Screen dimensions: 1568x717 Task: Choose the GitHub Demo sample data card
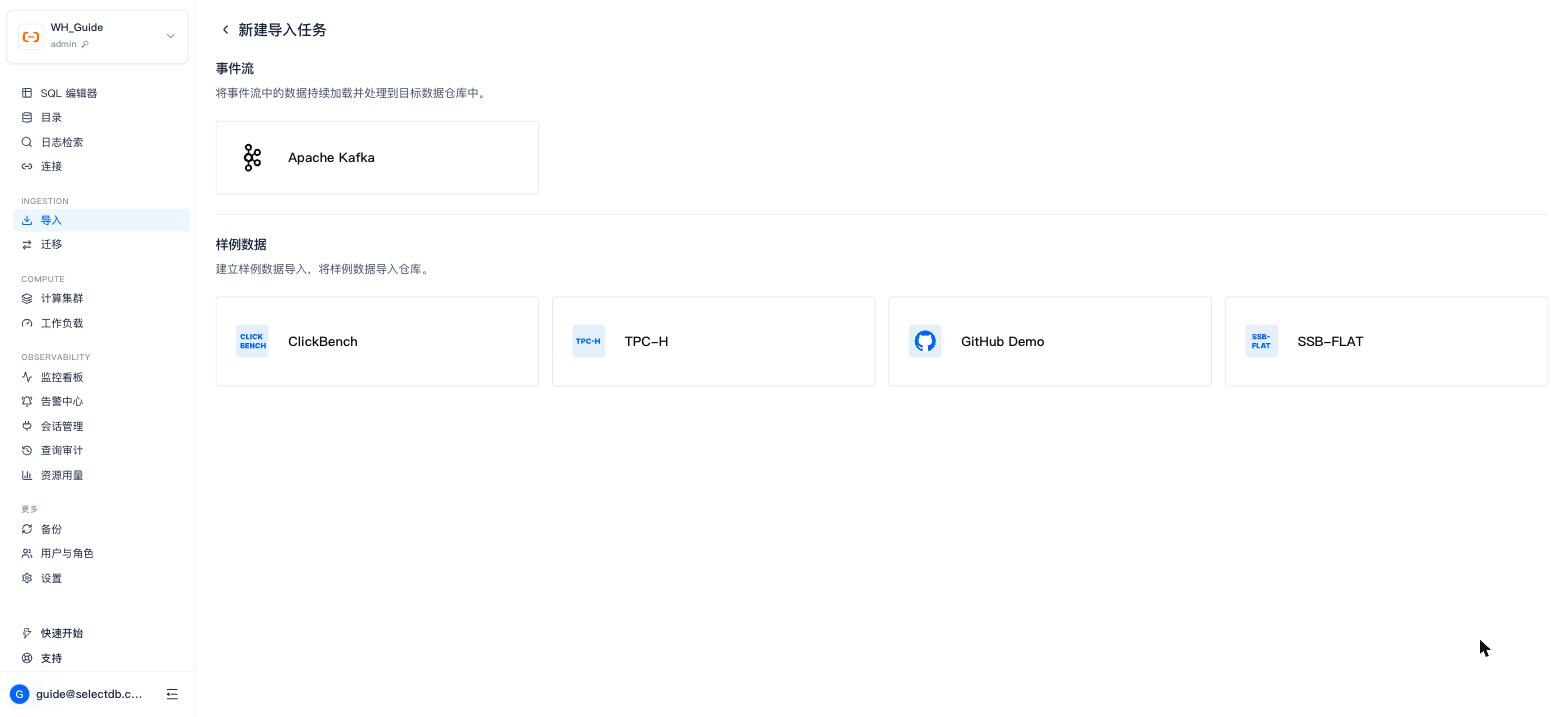click(x=1050, y=341)
